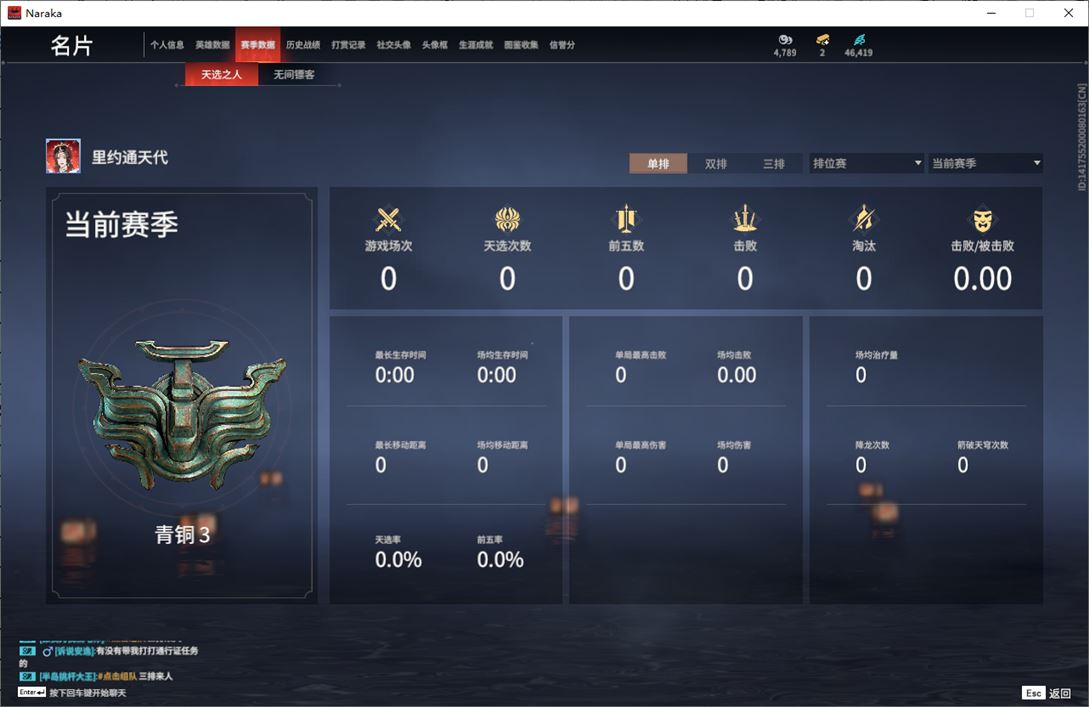Click 青铜 3 rank label
1089x707 pixels.
182,534
